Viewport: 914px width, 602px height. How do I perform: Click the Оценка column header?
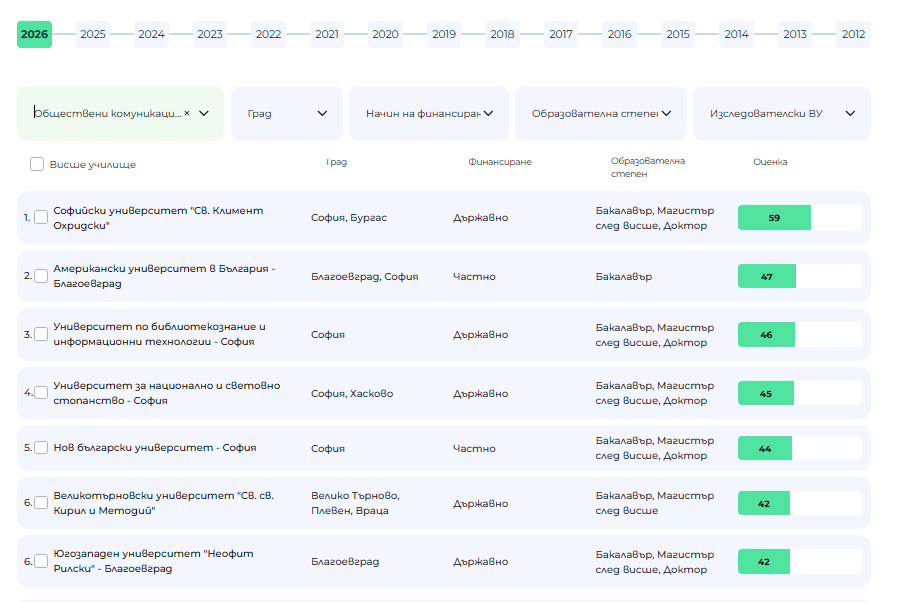(770, 162)
